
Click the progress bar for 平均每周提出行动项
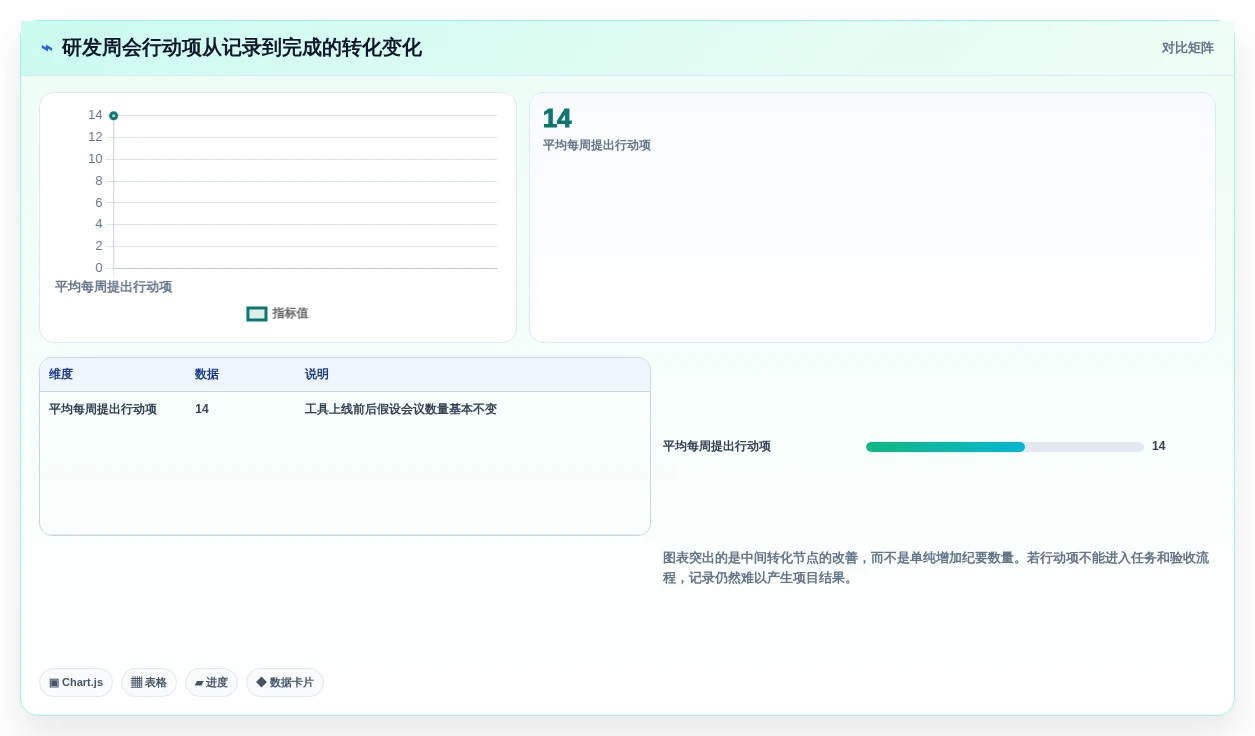click(x=1005, y=447)
